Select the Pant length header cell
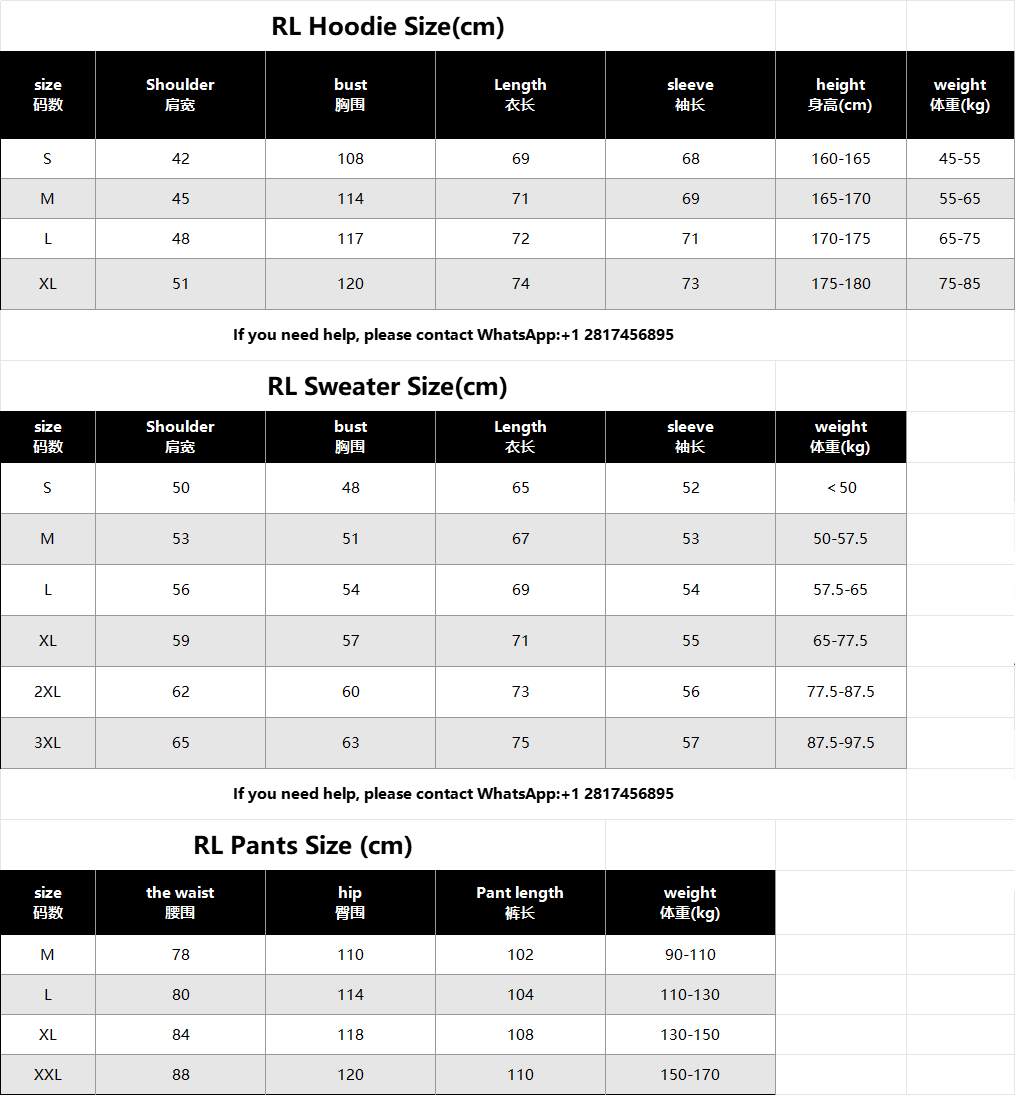This screenshot has height=1095, width=1015. 520,902
